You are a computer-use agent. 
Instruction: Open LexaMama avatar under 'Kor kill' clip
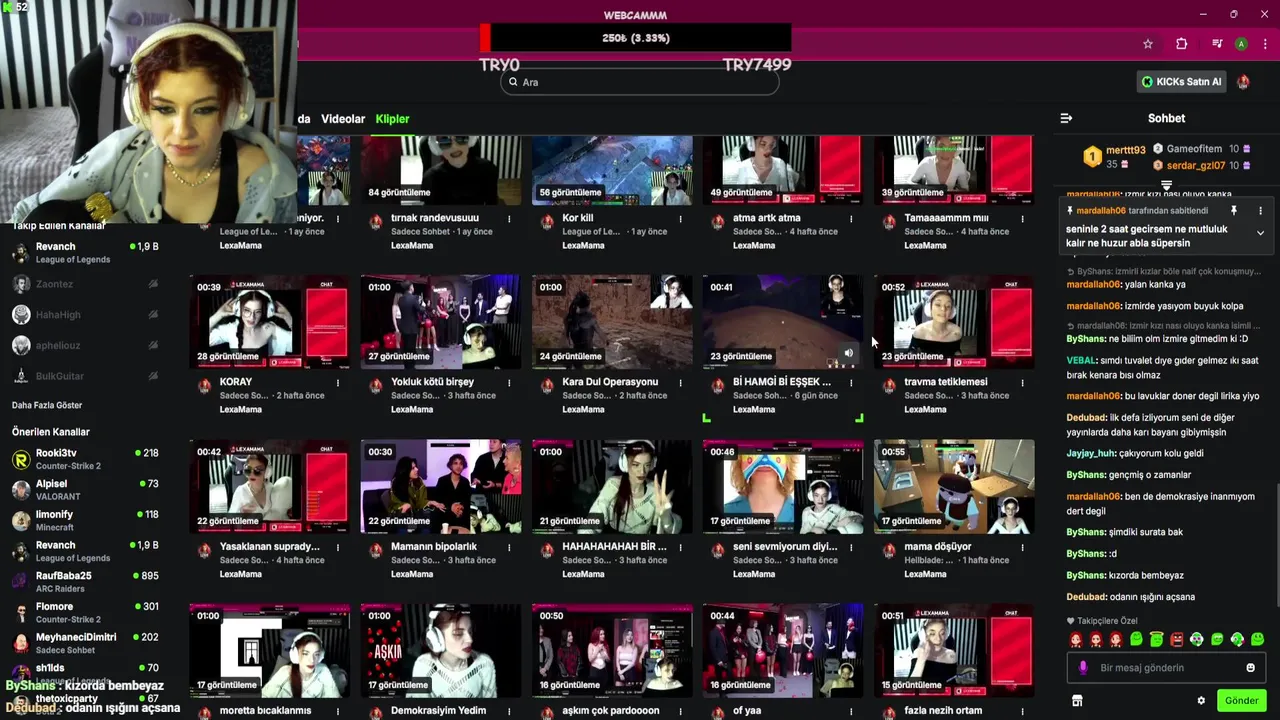(547, 222)
